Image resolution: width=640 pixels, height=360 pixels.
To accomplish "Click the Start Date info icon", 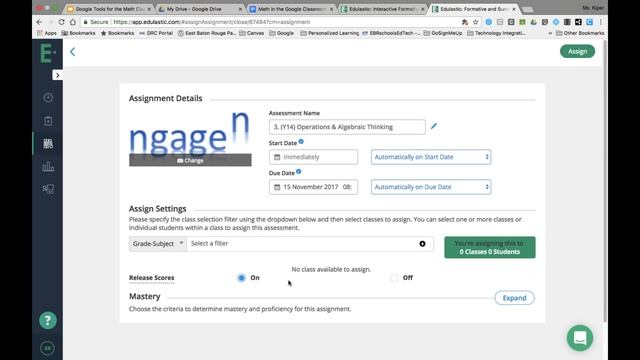I will [x=301, y=142].
